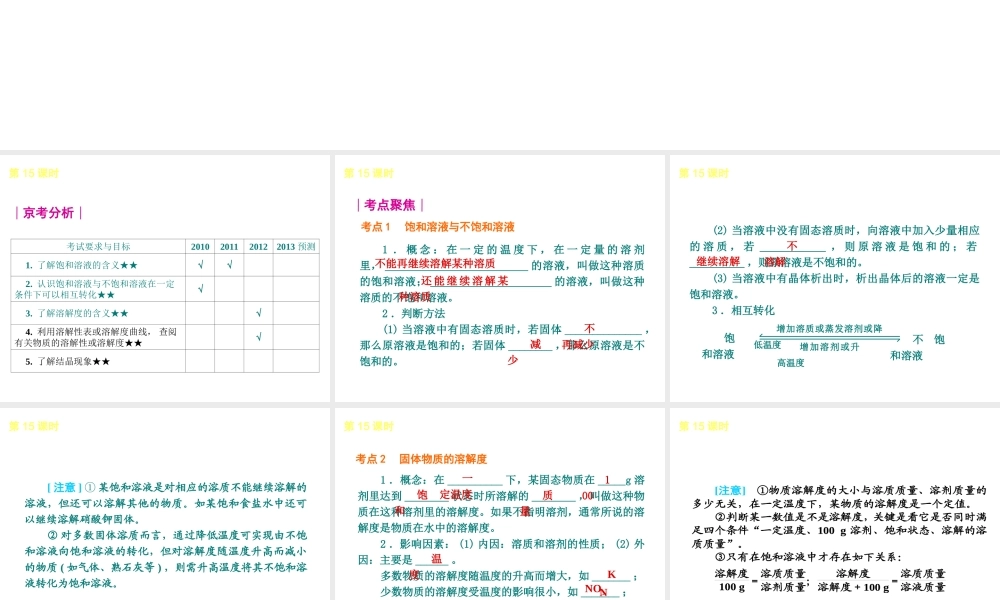Screen dimensions: 1000x600
Task: Click the 高温度 label in the diagram
Action: tap(791, 363)
